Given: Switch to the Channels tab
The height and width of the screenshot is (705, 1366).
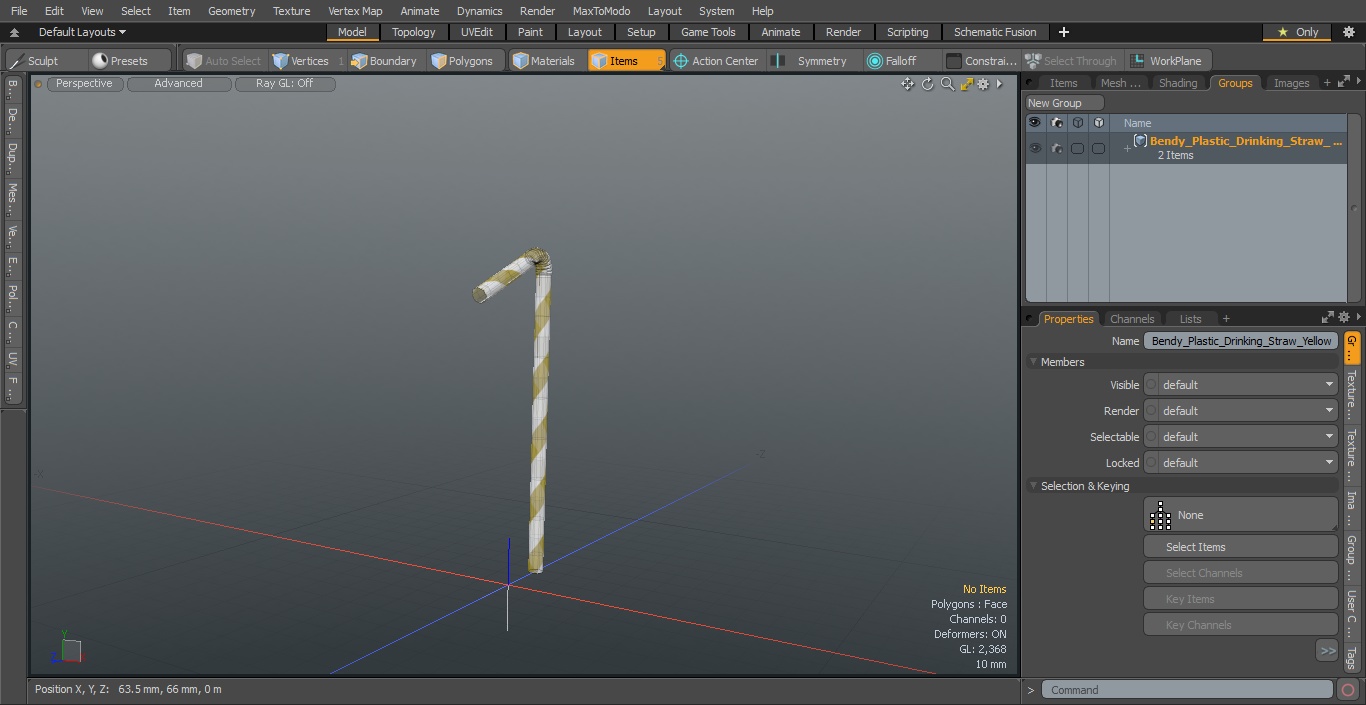Looking at the screenshot, I should [1132, 319].
